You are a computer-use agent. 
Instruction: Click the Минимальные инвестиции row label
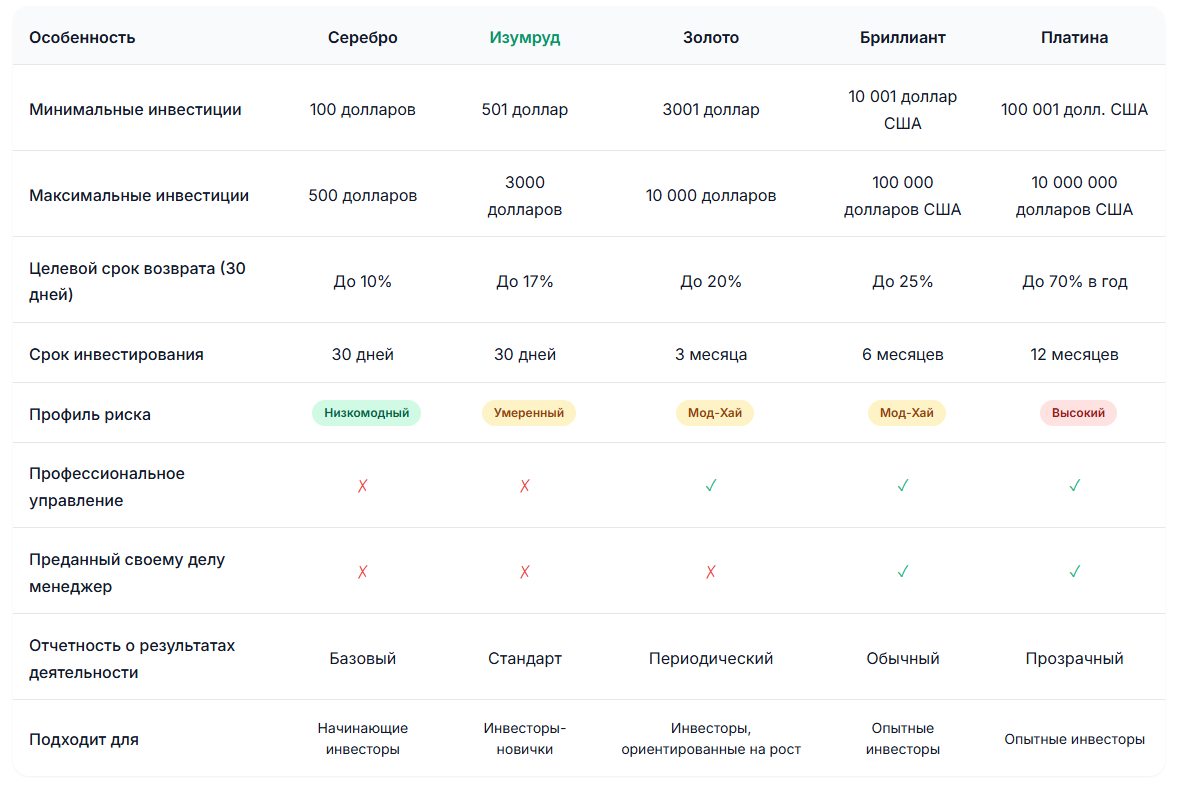[x=135, y=110]
